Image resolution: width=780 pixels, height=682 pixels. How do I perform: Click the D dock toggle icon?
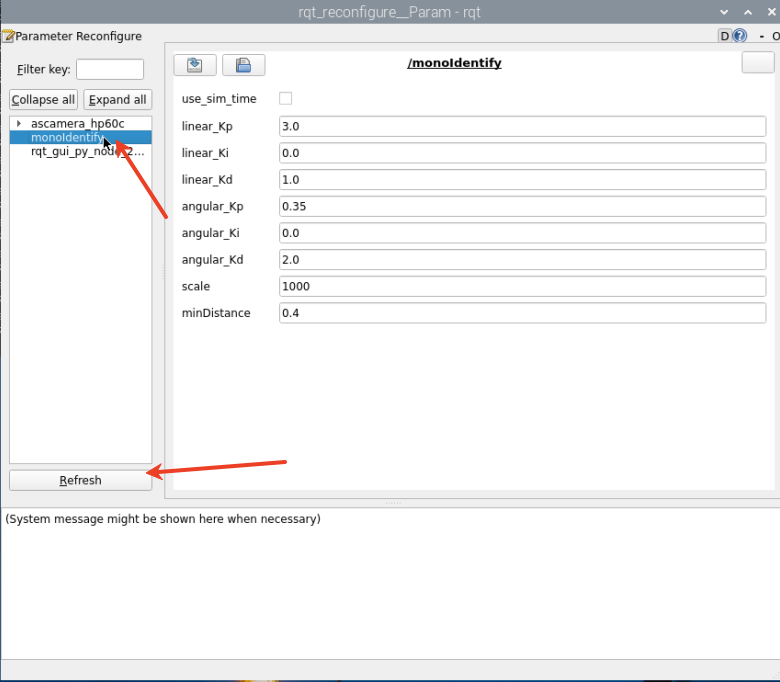pyautogui.click(x=725, y=36)
